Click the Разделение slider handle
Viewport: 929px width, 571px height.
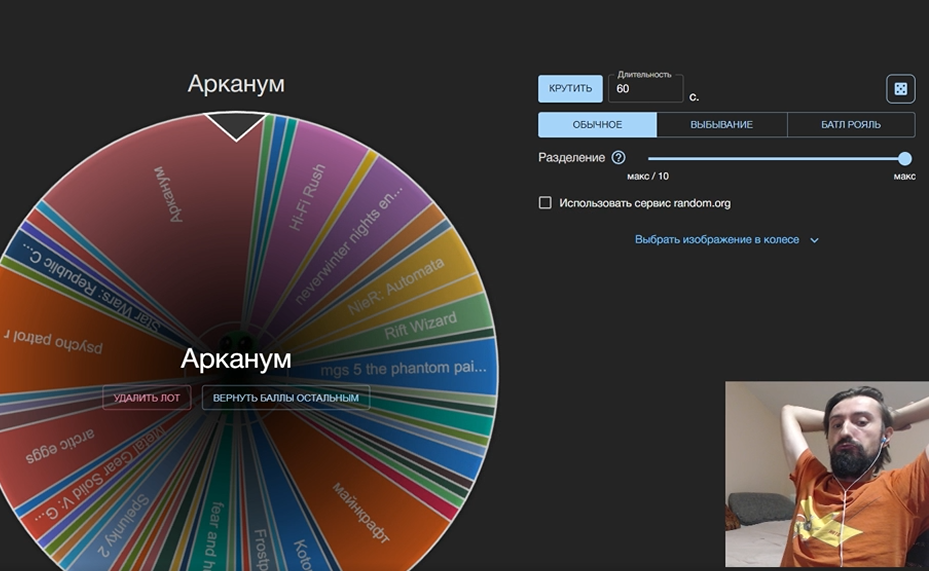(x=905, y=158)
